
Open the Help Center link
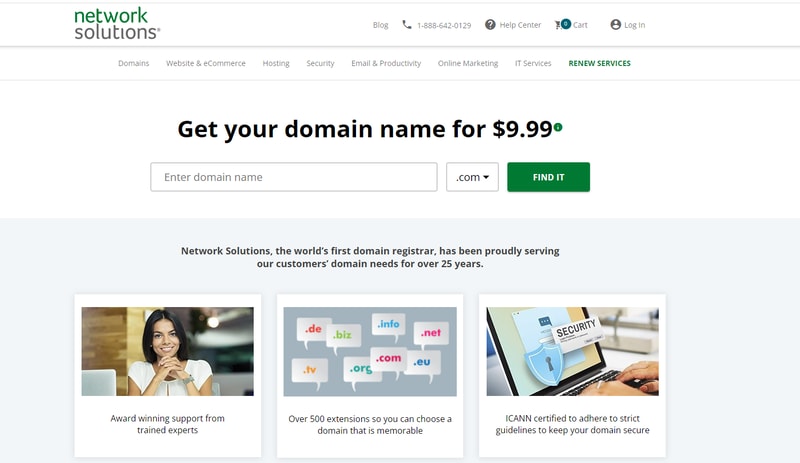pos(520,25)
